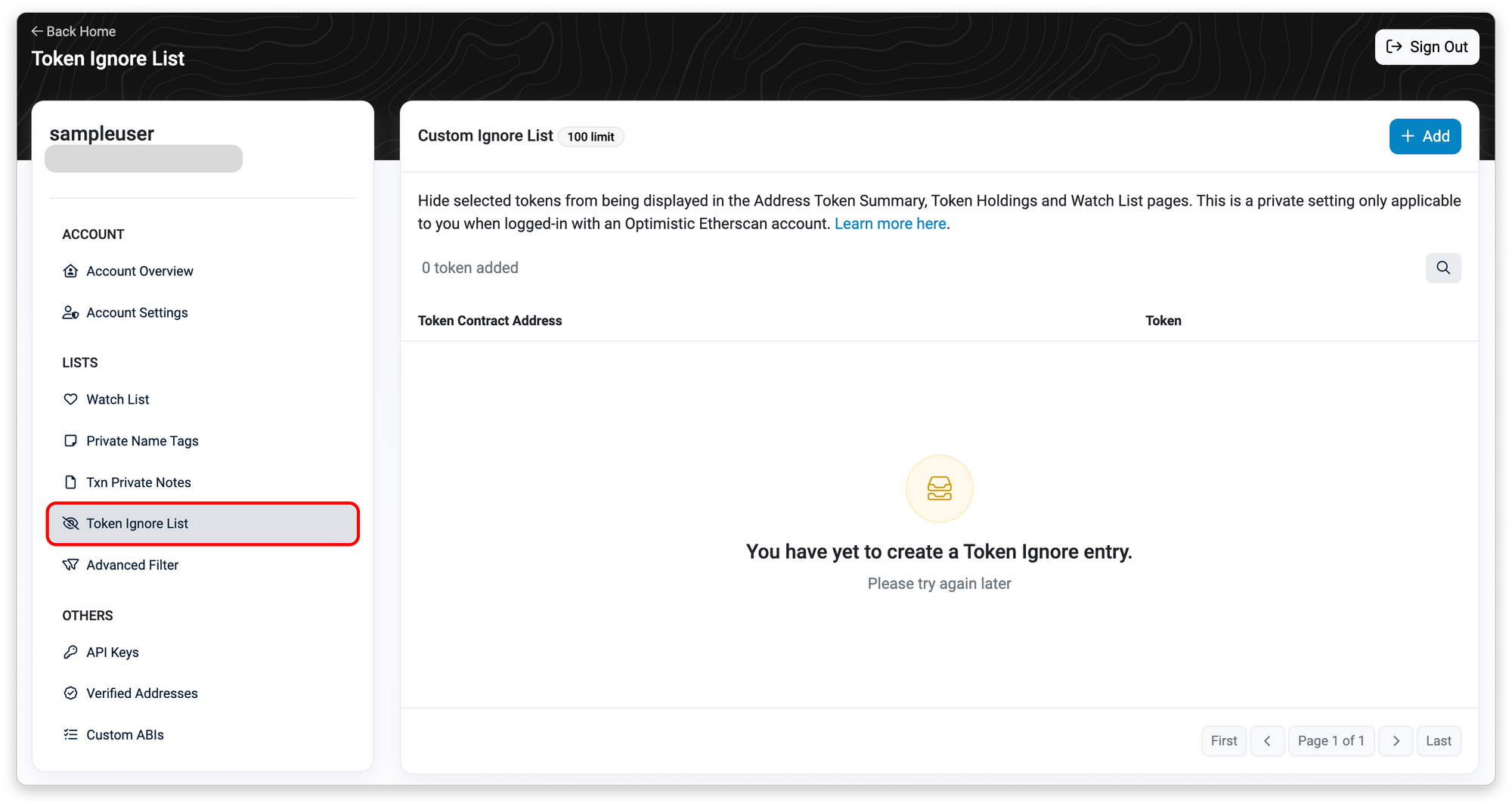Click the Back Home link
1512x806 pixels.
[73, 31]
